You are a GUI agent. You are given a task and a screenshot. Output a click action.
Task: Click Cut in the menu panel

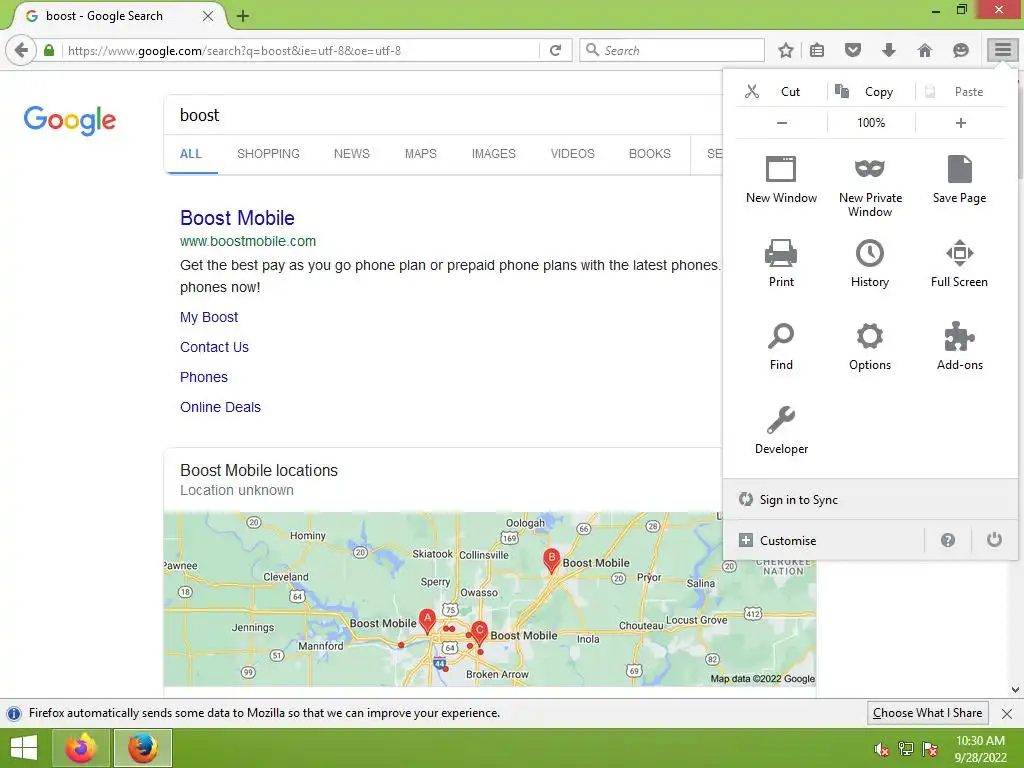click(x=781, y=91)
